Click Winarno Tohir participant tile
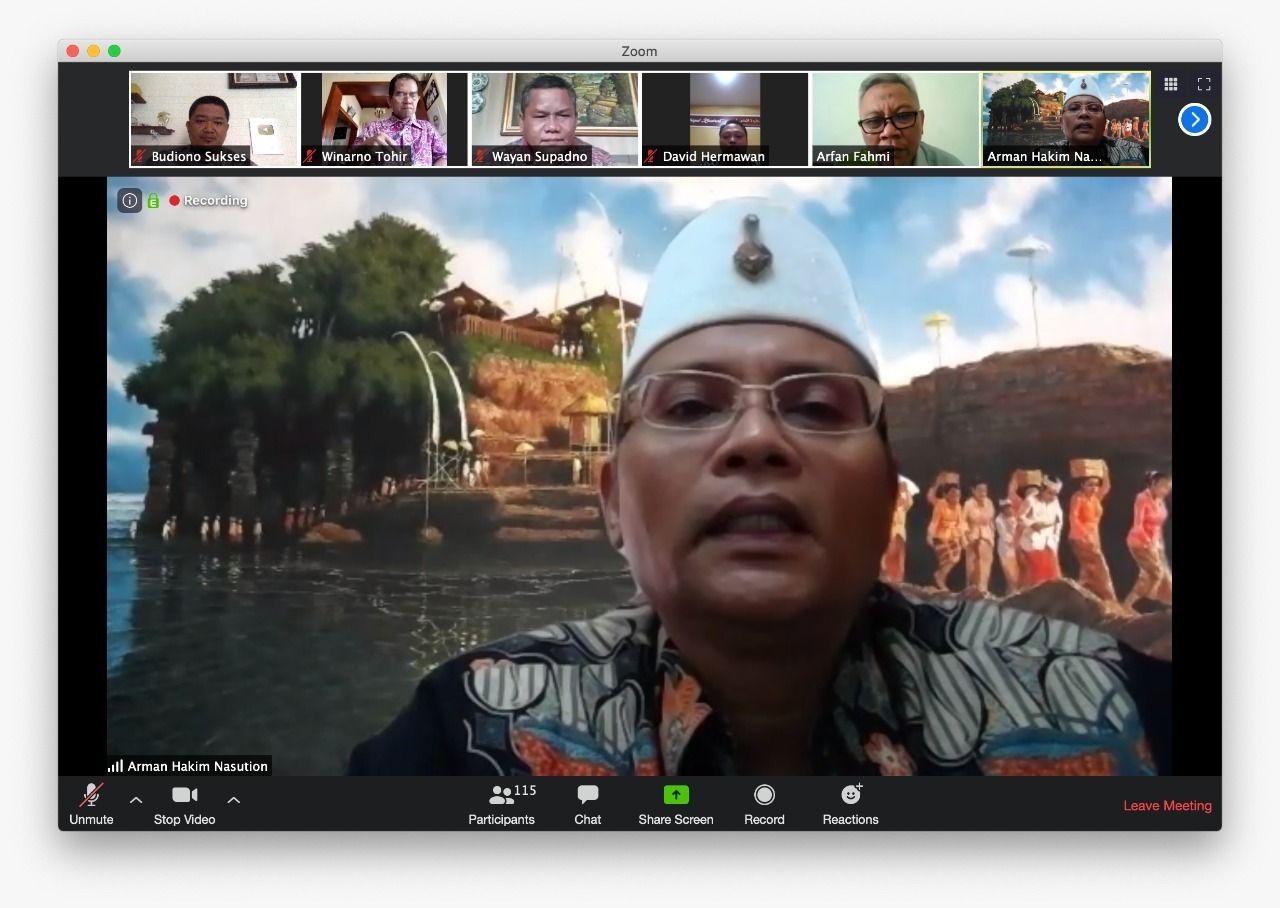 coord(384,119)
